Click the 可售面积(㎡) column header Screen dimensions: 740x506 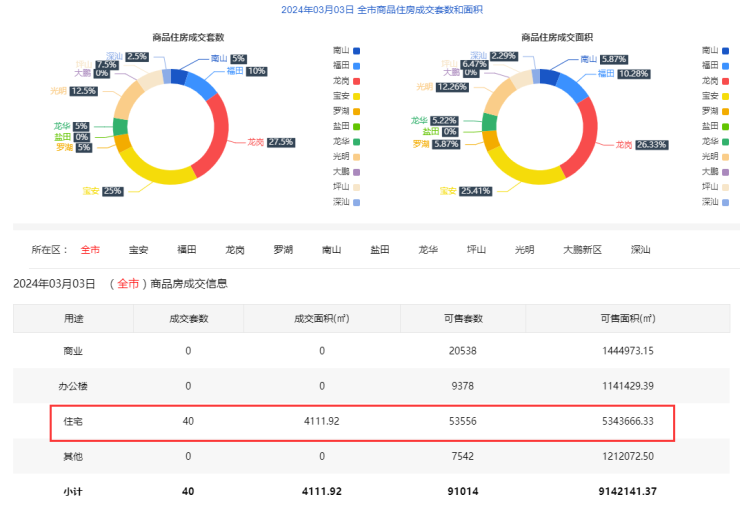pyautogui.click(x=627, y=318)
